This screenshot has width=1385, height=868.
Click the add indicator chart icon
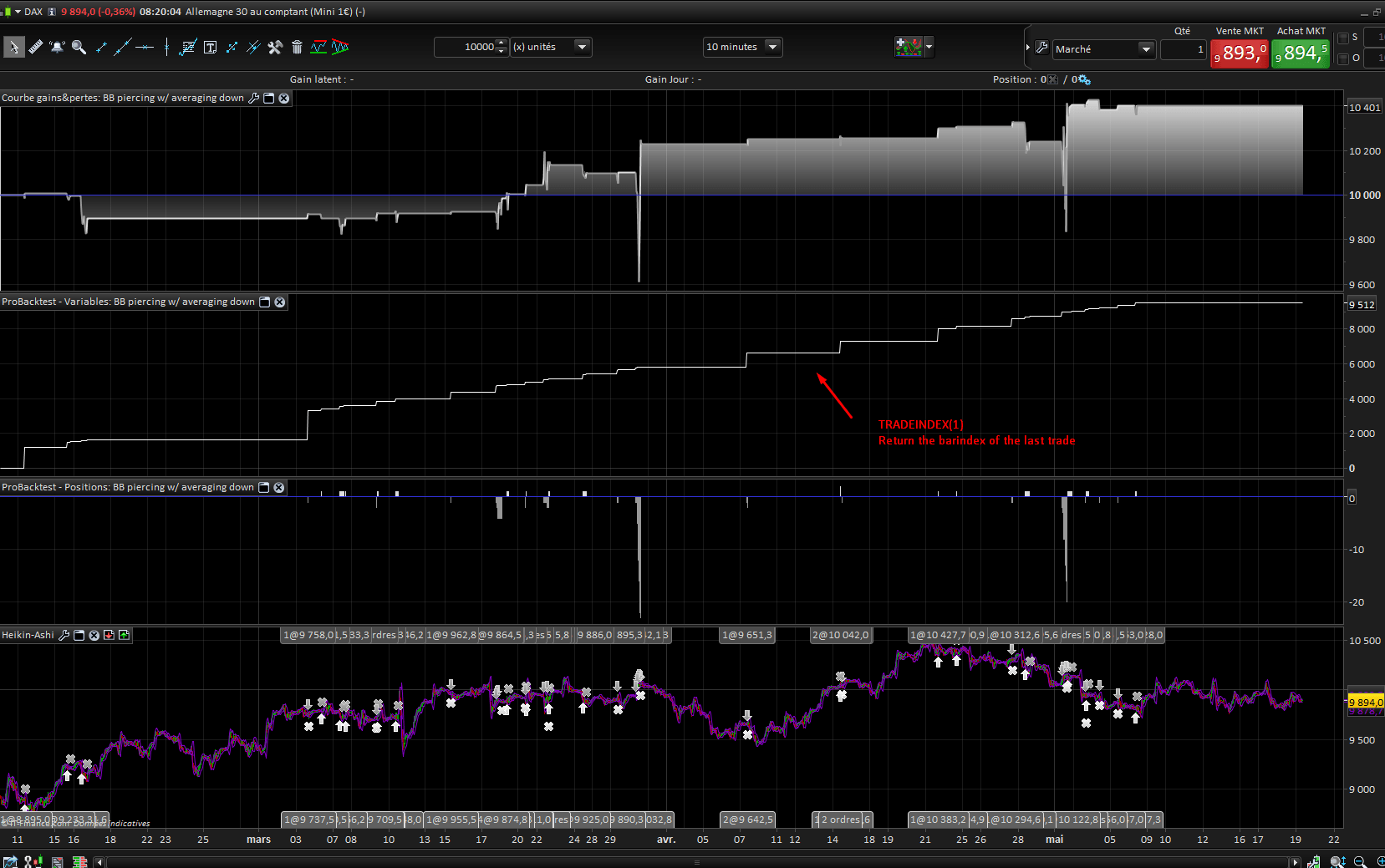(908, 47)
